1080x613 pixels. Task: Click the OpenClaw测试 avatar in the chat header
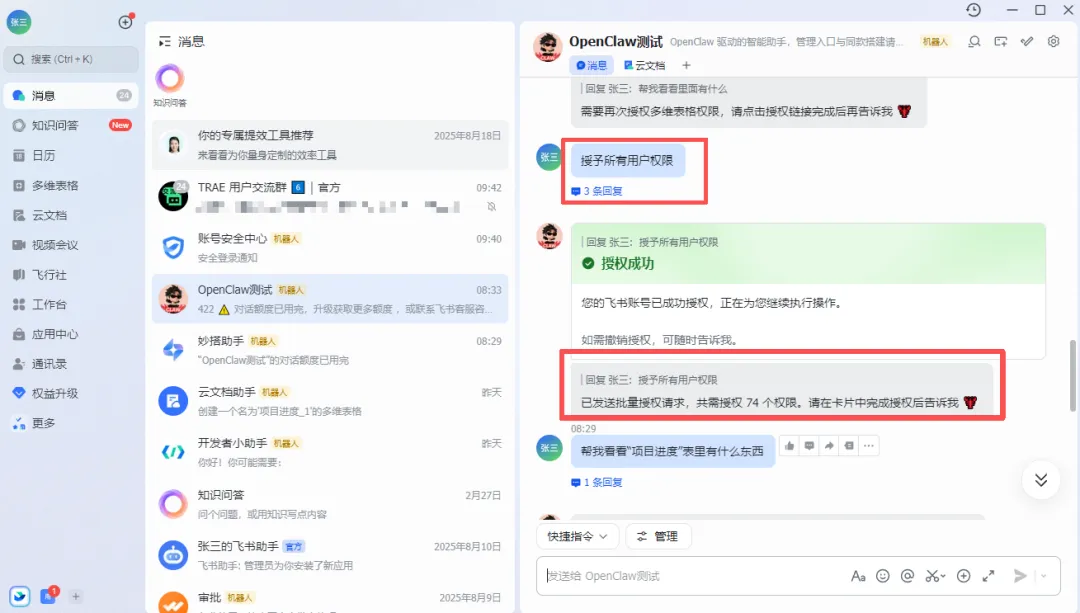coord(548,47)
